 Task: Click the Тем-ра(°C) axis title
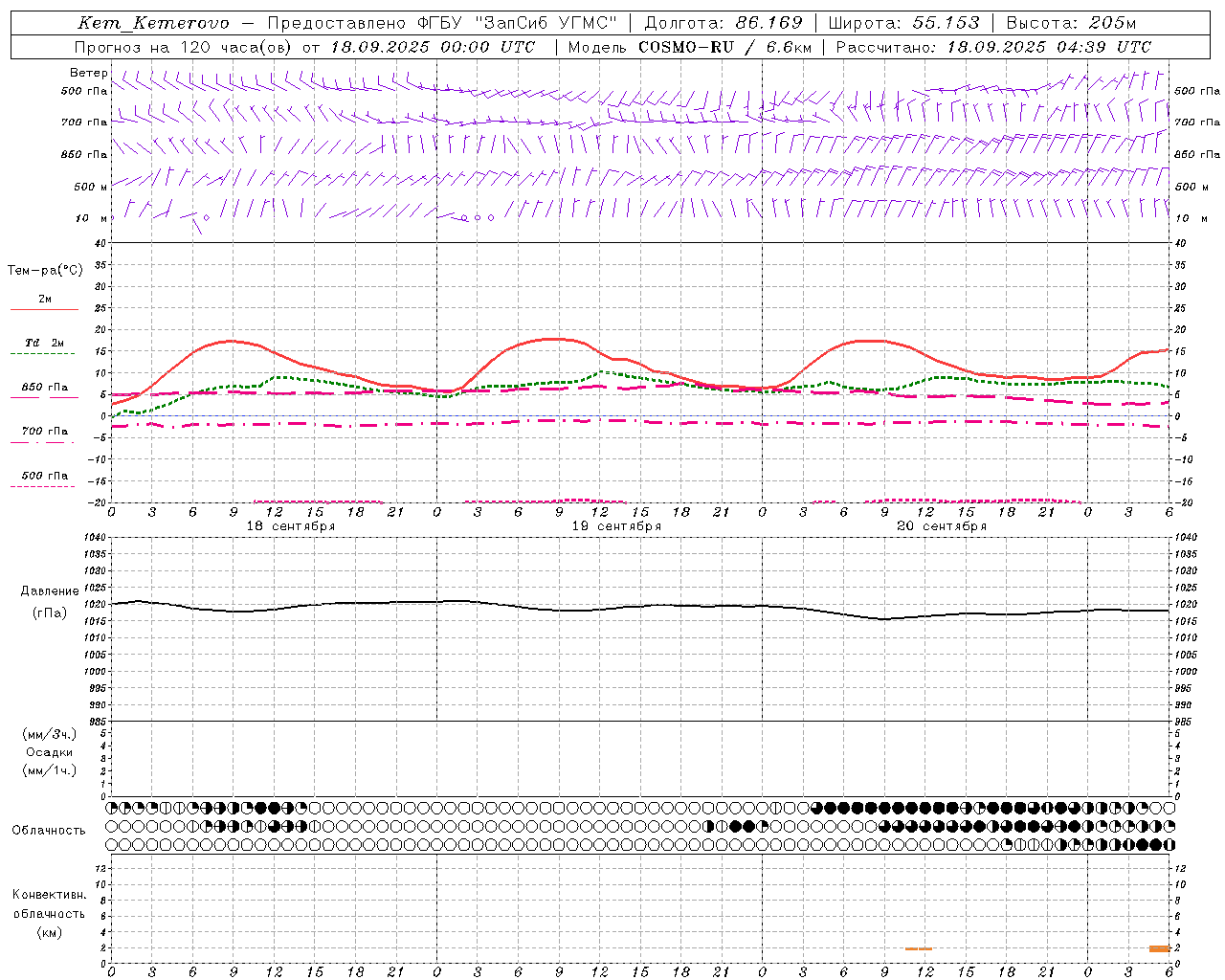pos(45,271)
